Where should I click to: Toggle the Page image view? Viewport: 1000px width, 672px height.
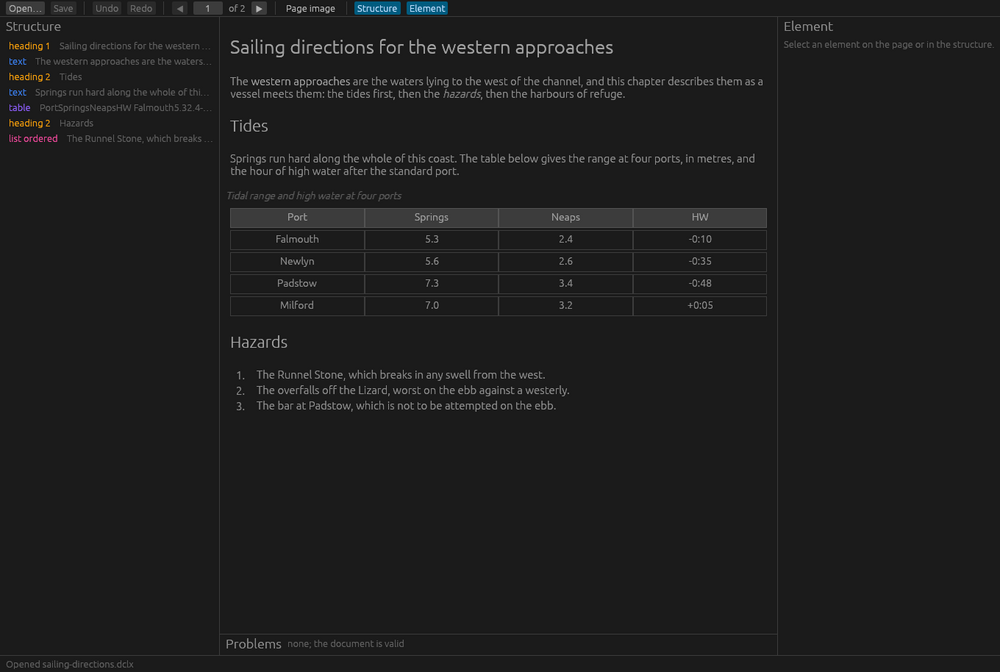310,8
